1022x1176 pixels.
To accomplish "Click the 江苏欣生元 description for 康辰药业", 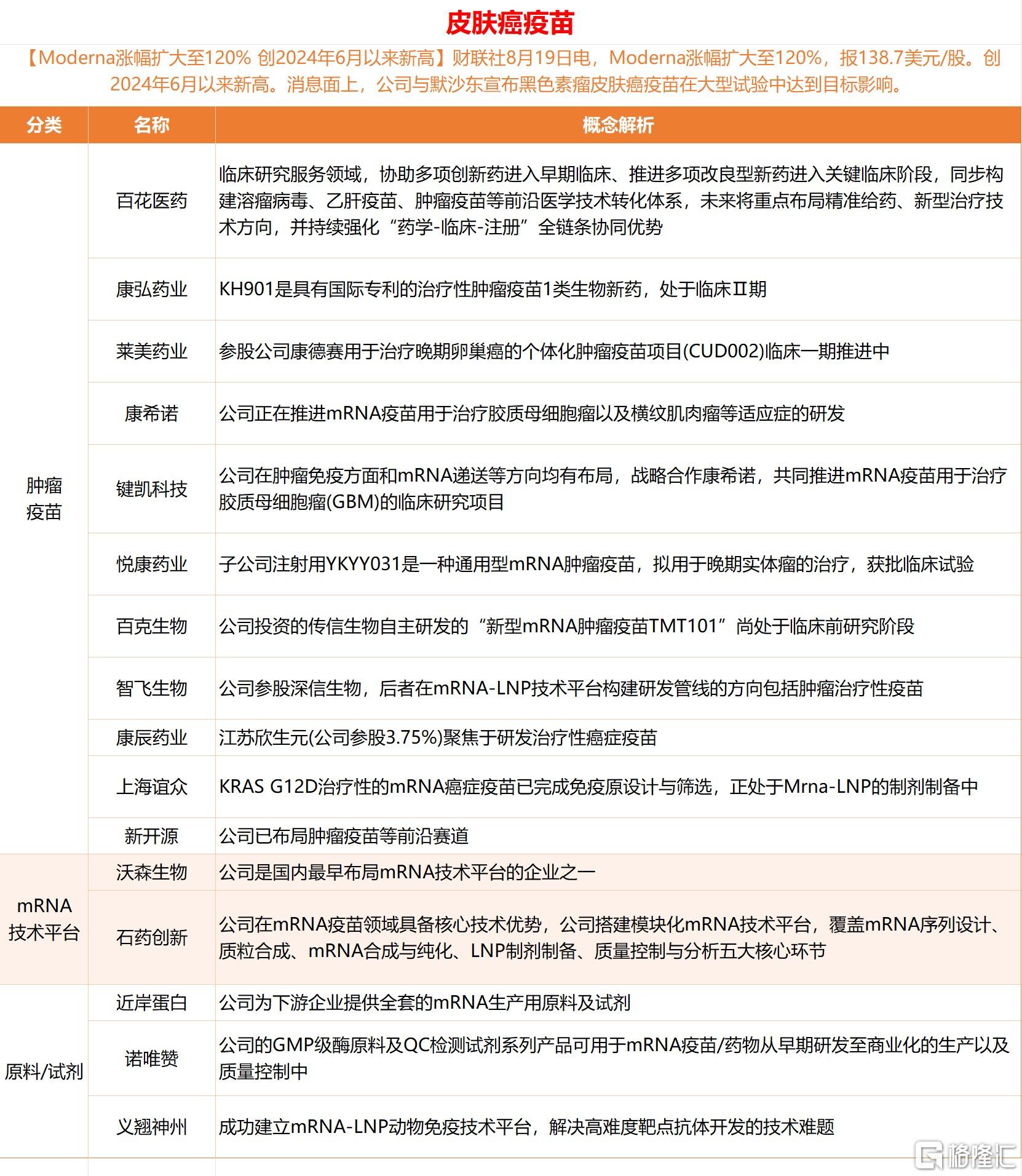I will (438, 737).
